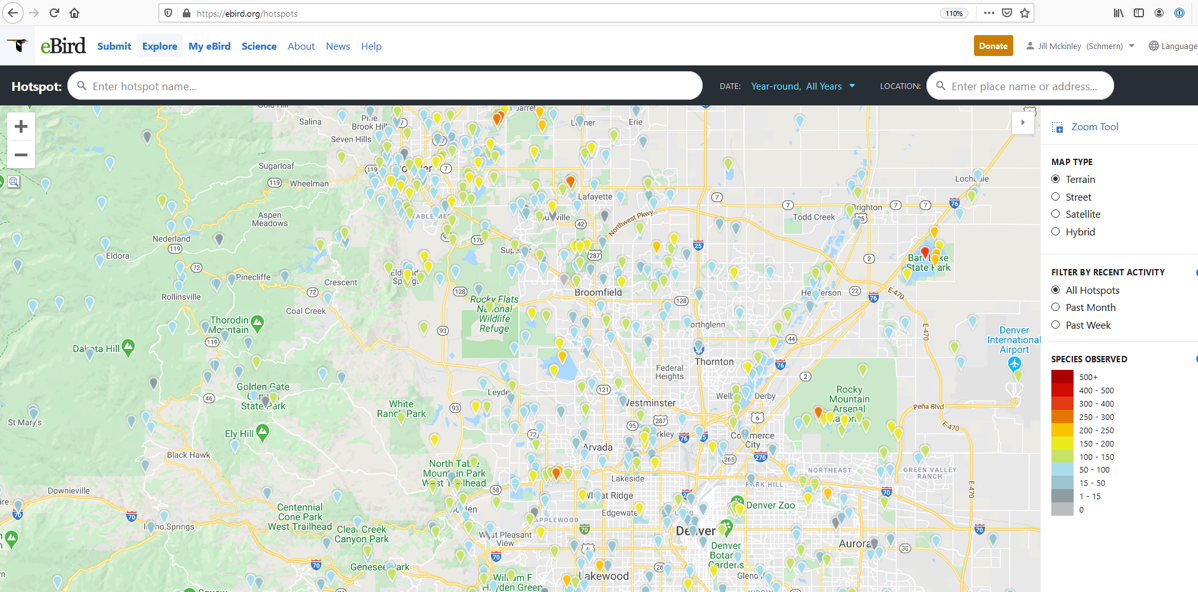Zoom out the map with minus button
The height and width of the screenshot is (592, 1198).
pos(21,154)
